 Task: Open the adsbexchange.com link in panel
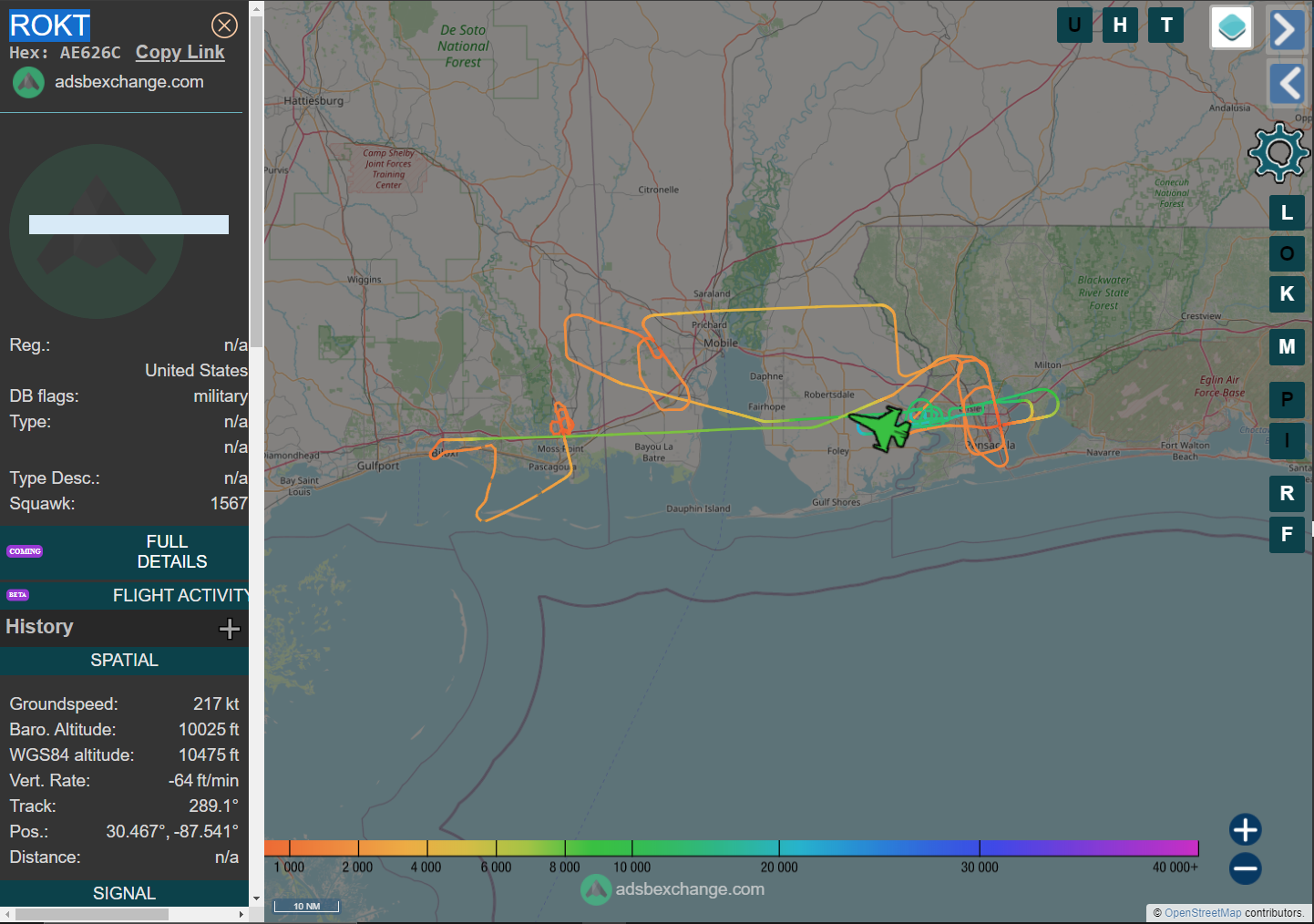(x=129, y=82)
